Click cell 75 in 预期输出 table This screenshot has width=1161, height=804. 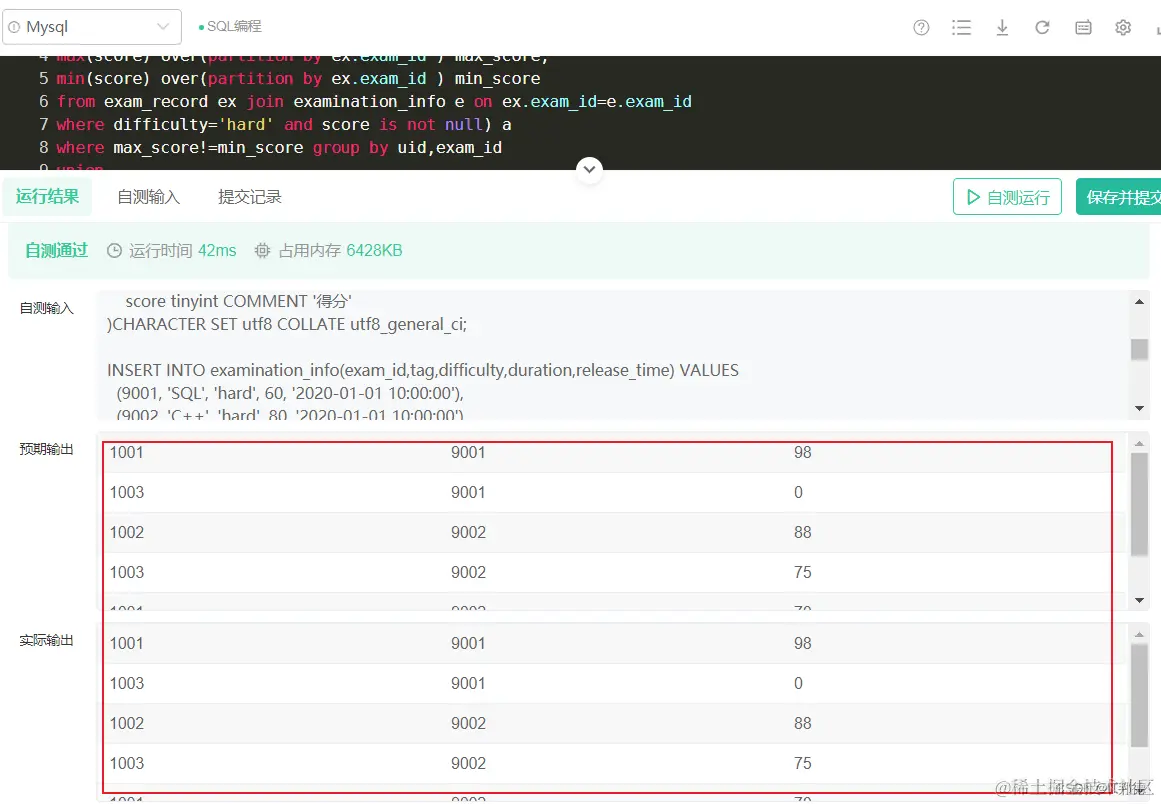[x=803, y=572]
